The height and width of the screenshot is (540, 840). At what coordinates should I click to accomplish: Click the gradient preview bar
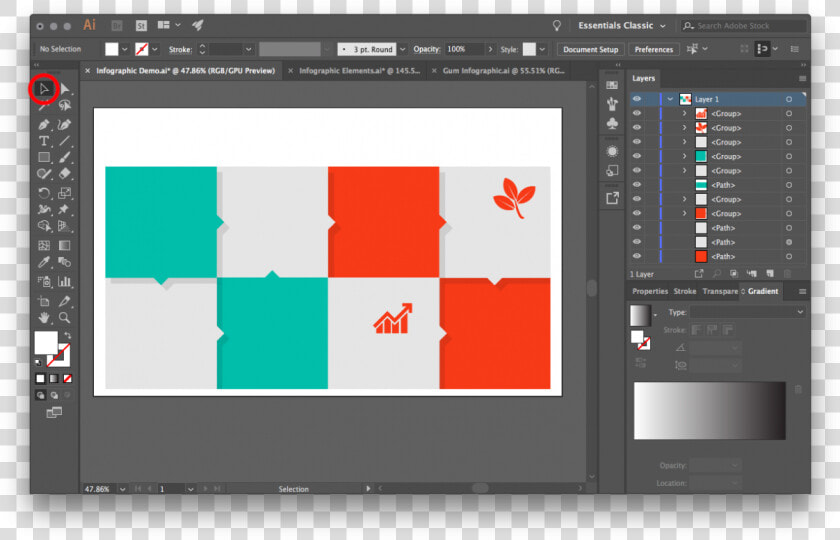[709, 411]
